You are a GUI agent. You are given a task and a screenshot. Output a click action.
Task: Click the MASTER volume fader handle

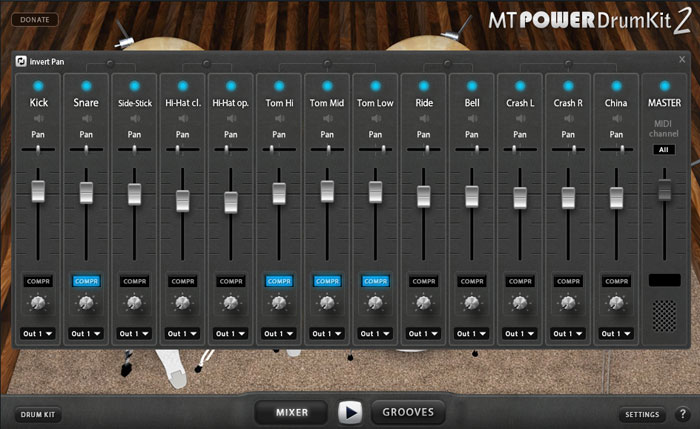tap(665, 190)
